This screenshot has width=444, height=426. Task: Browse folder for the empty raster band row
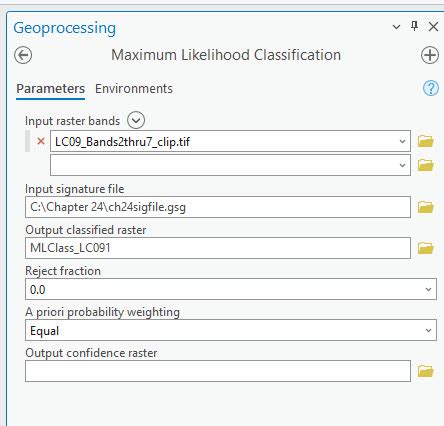point(426,165)
